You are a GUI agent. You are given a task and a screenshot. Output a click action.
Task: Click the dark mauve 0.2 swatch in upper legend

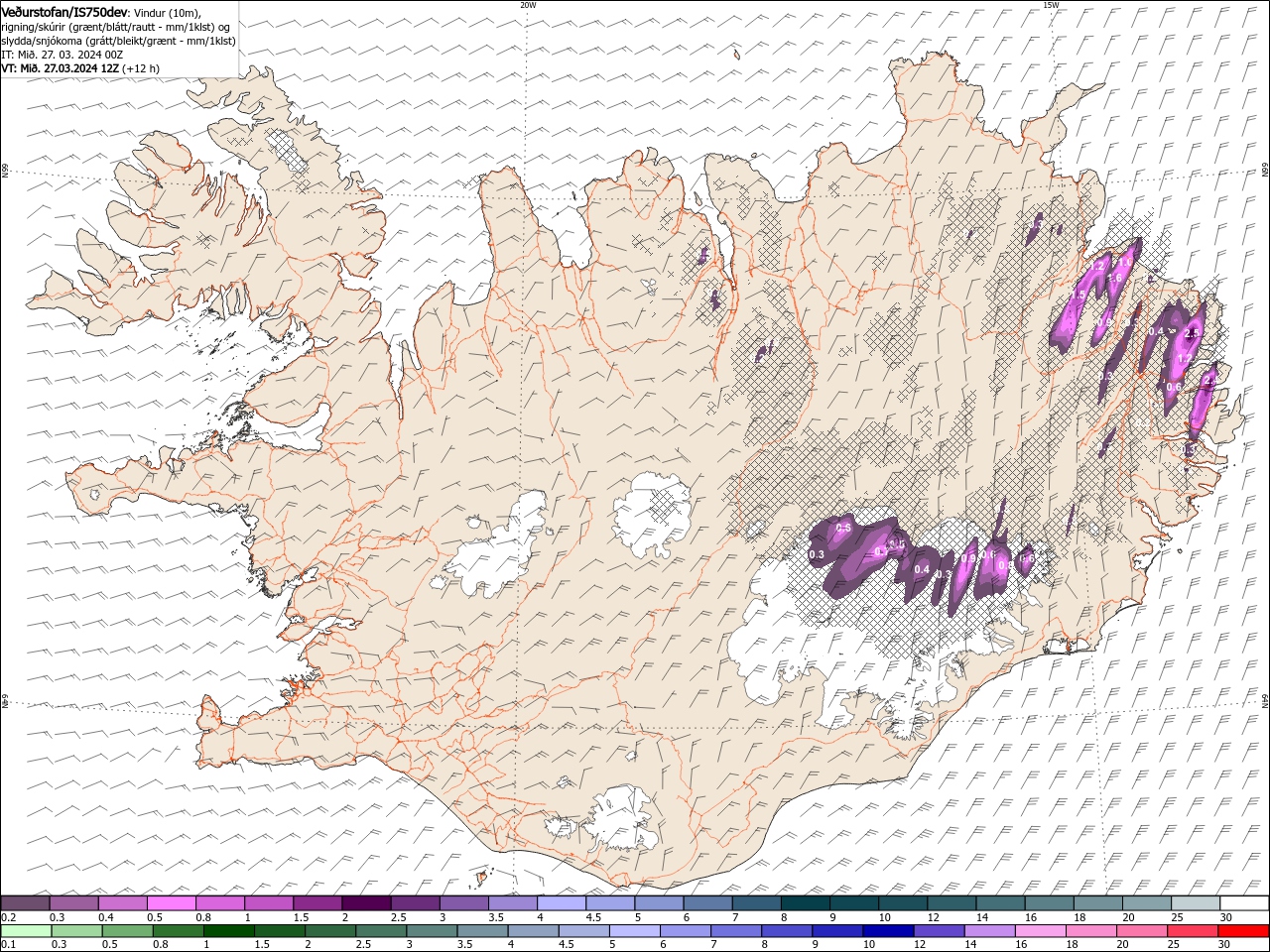25,903
